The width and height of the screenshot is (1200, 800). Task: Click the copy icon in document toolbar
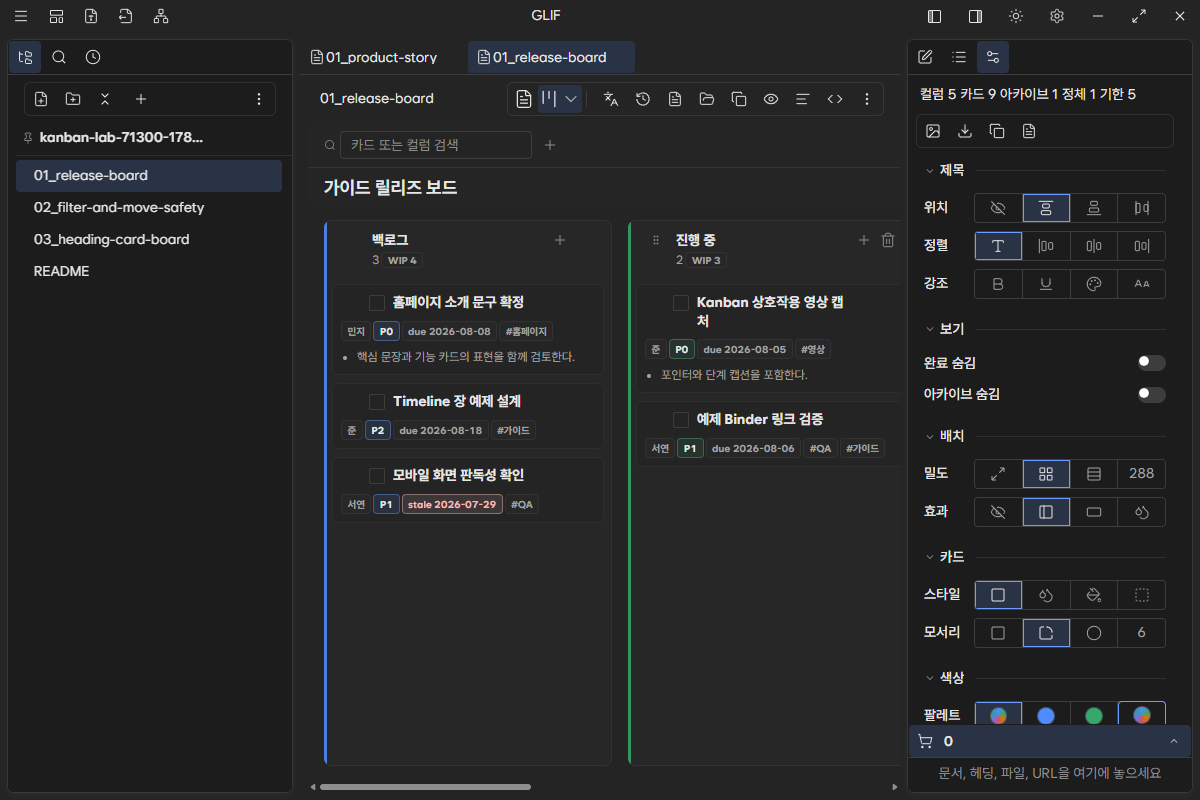pyautogui.click(x=739, y=99)
